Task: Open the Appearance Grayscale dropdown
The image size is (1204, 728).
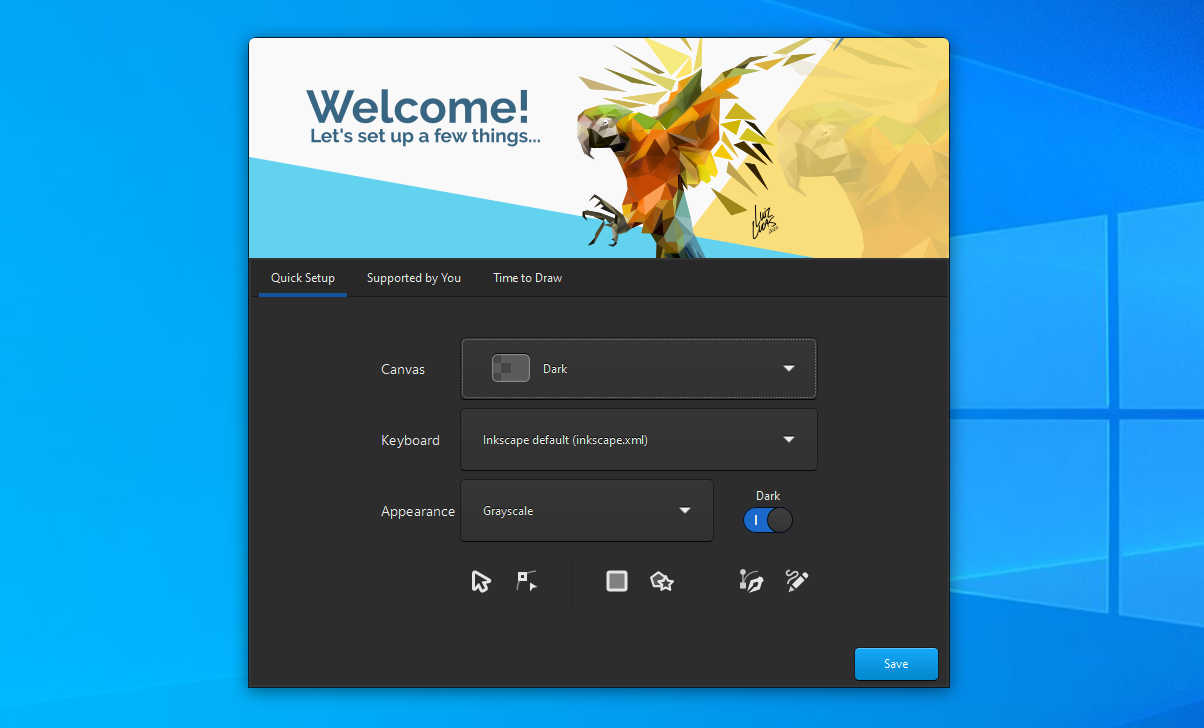Action: click(587, 510)
